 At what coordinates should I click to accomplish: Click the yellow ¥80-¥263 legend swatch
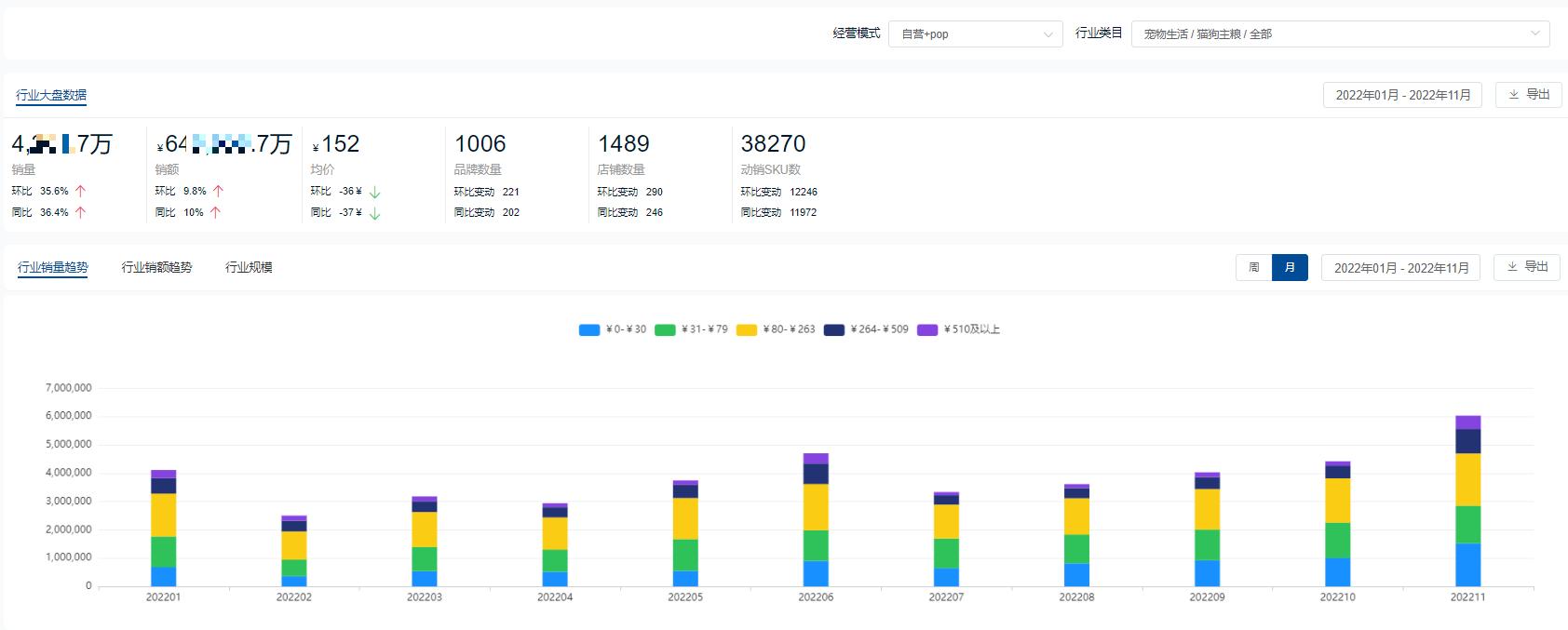pyautogui.click(x=746, y=329)
